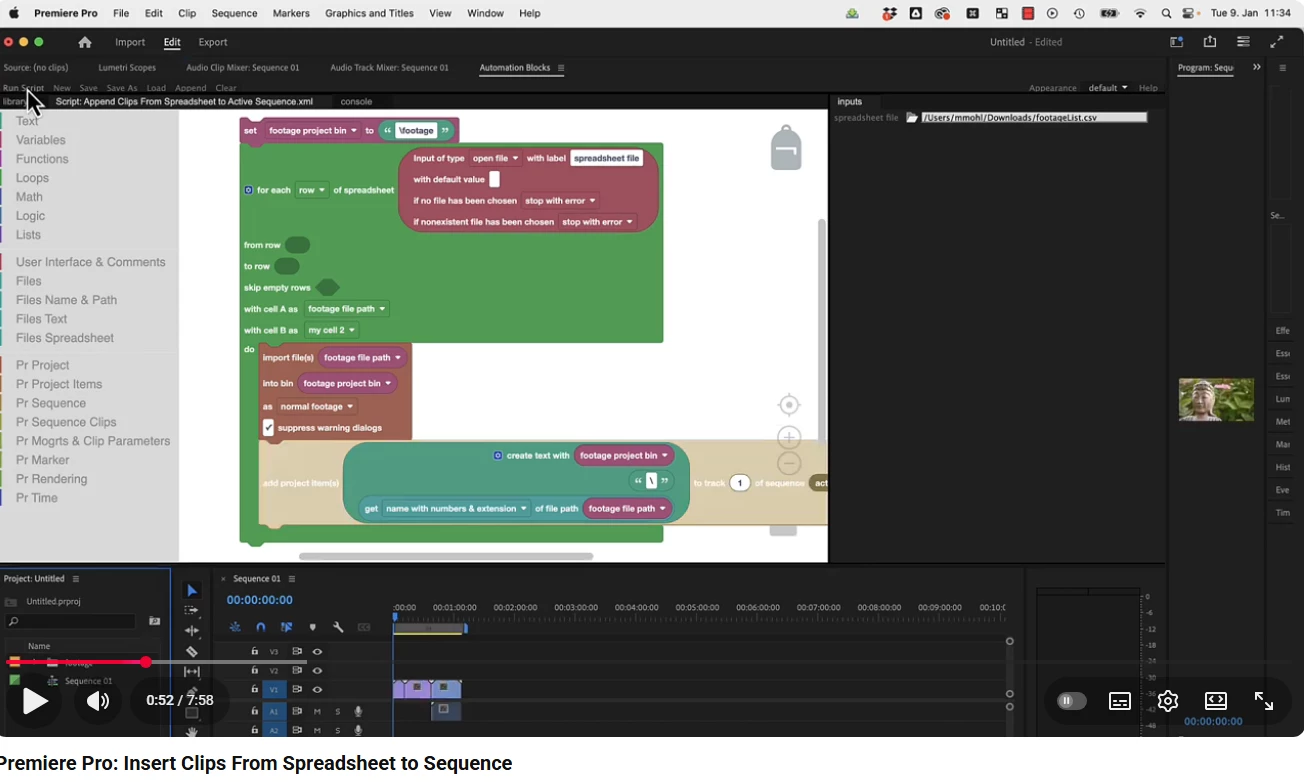
Task: Select the Razor tool
Action: tap(192, 651)
